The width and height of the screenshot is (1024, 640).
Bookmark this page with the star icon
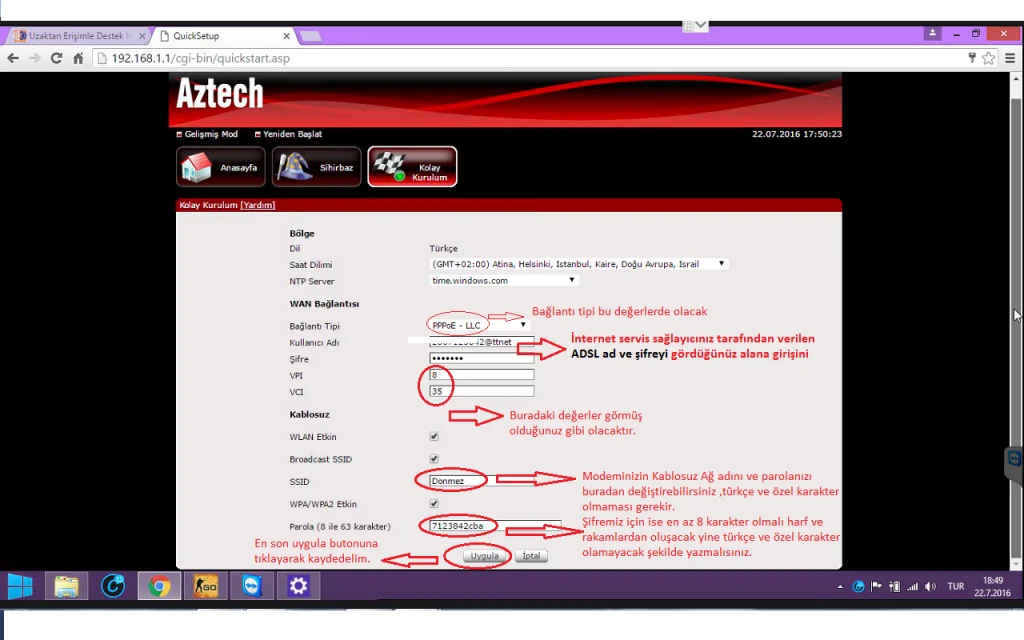(989, 58)
